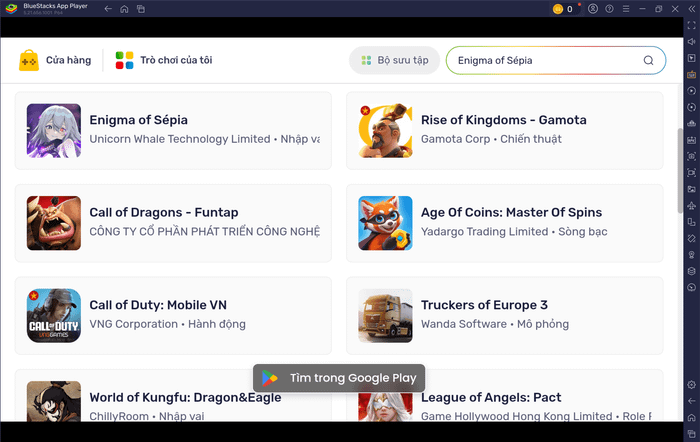Click the vertical scrollbar of the results list
The height and width of the screenshot is (442, 700).
[679, 171]
